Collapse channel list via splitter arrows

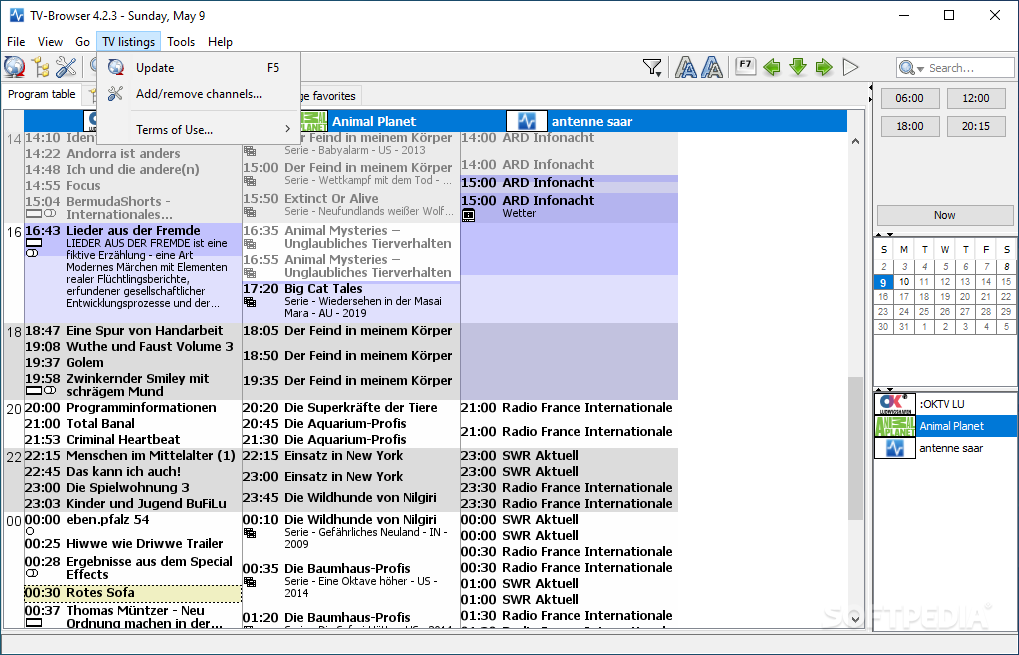click(x=884, y=390)
